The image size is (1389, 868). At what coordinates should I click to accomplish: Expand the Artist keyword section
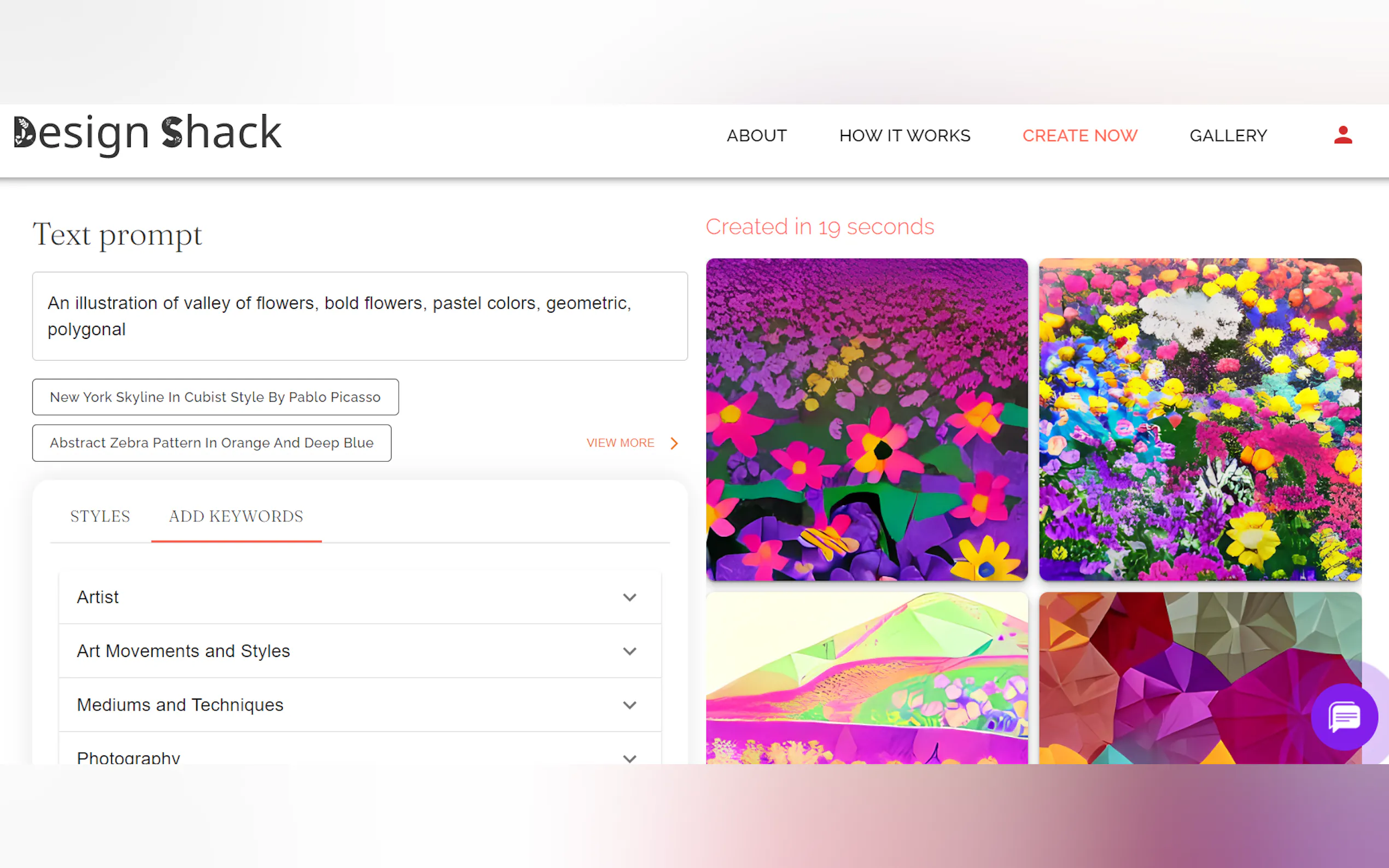[360, 597]
